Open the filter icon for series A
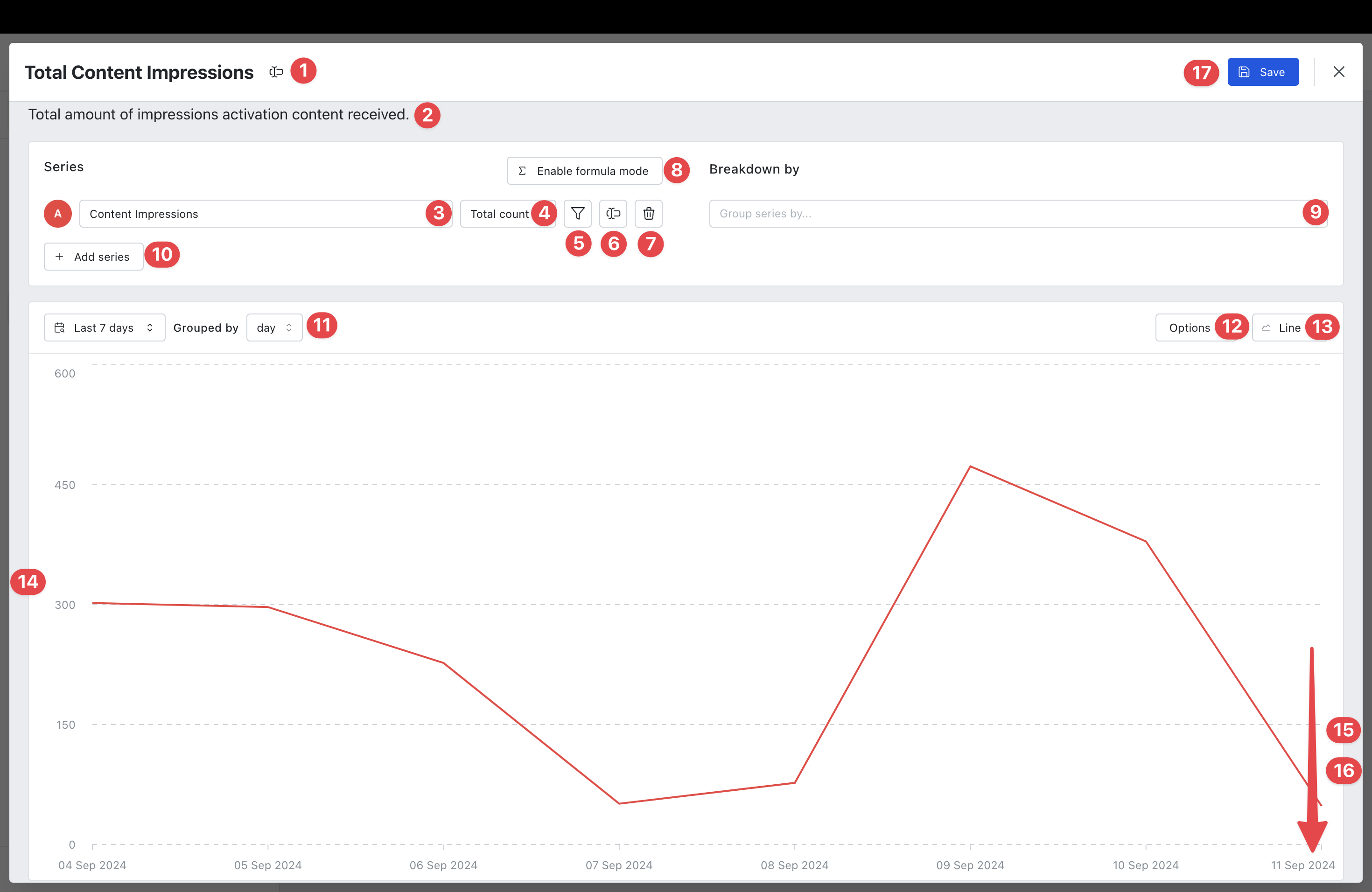1372x892 pixels. coord(578,214)
